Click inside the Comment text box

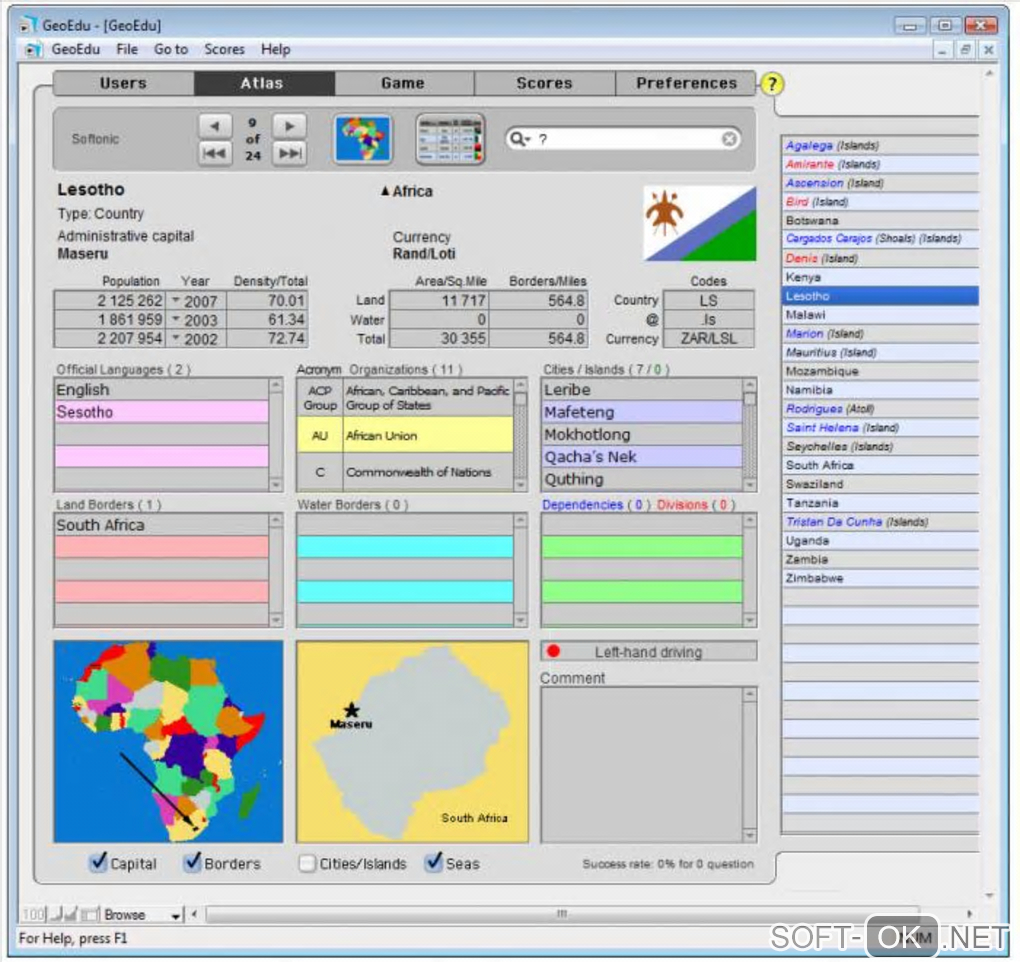coord(641,764)
